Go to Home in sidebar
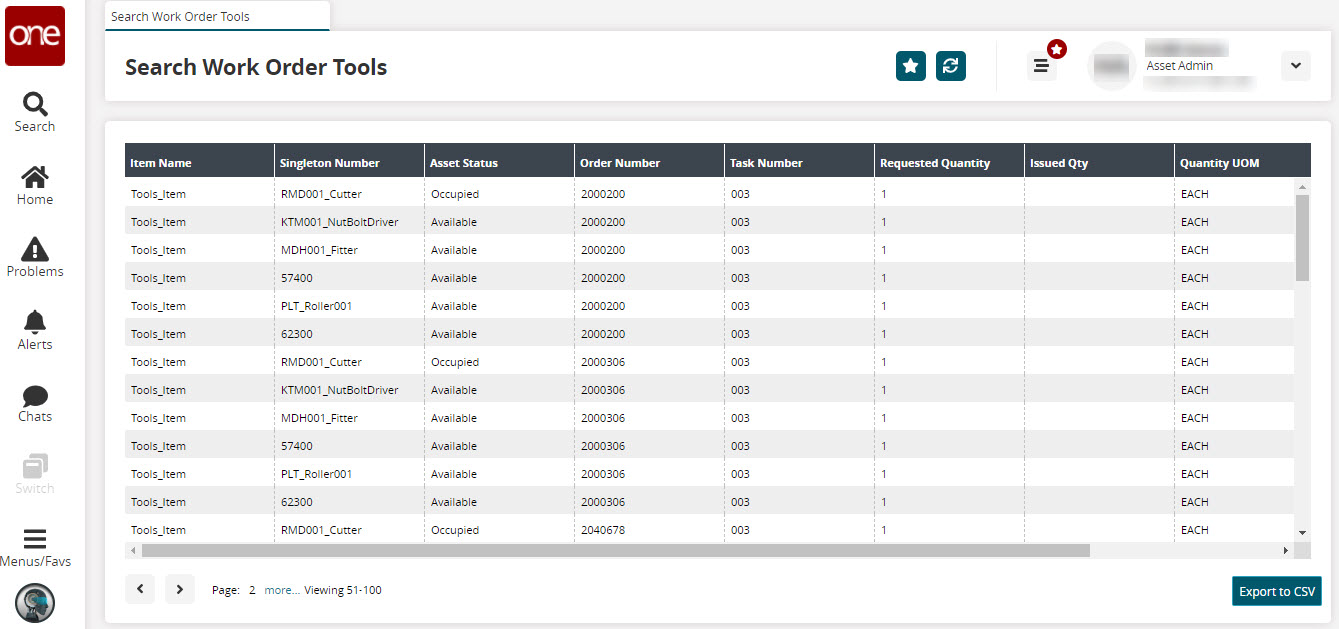Viewport: 1339px width, 629px height. (35, 185)
